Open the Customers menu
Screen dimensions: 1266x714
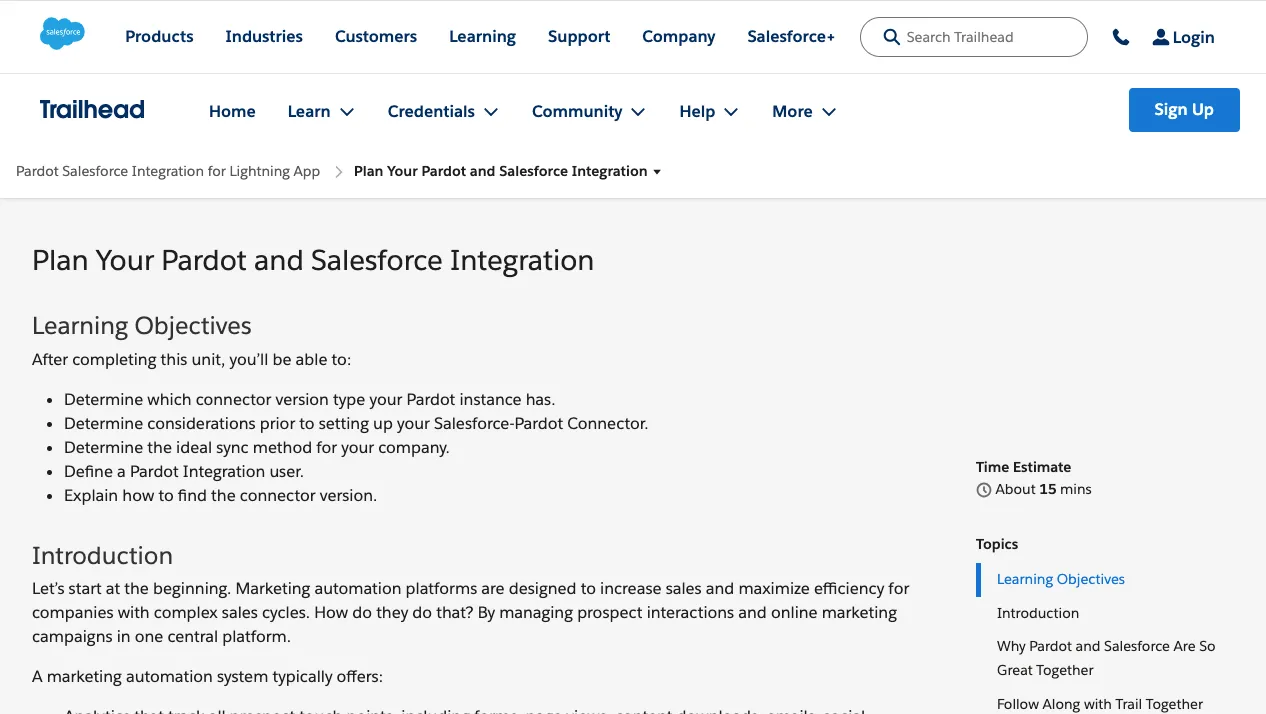[x=376, y=37]
